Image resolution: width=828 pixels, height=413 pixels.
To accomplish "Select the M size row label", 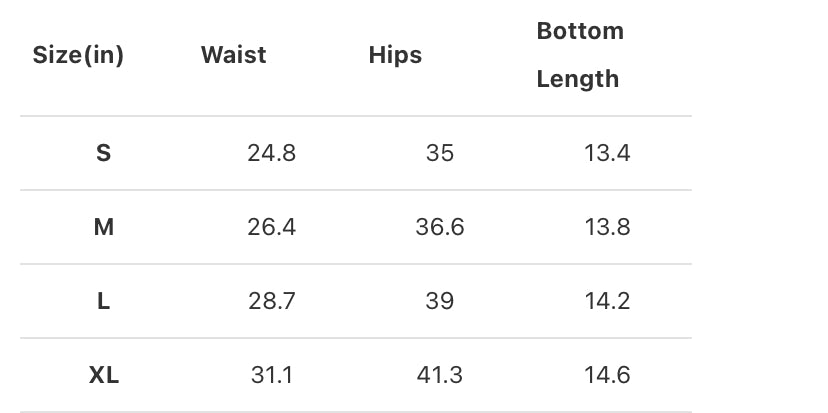I will click(103, 227).
